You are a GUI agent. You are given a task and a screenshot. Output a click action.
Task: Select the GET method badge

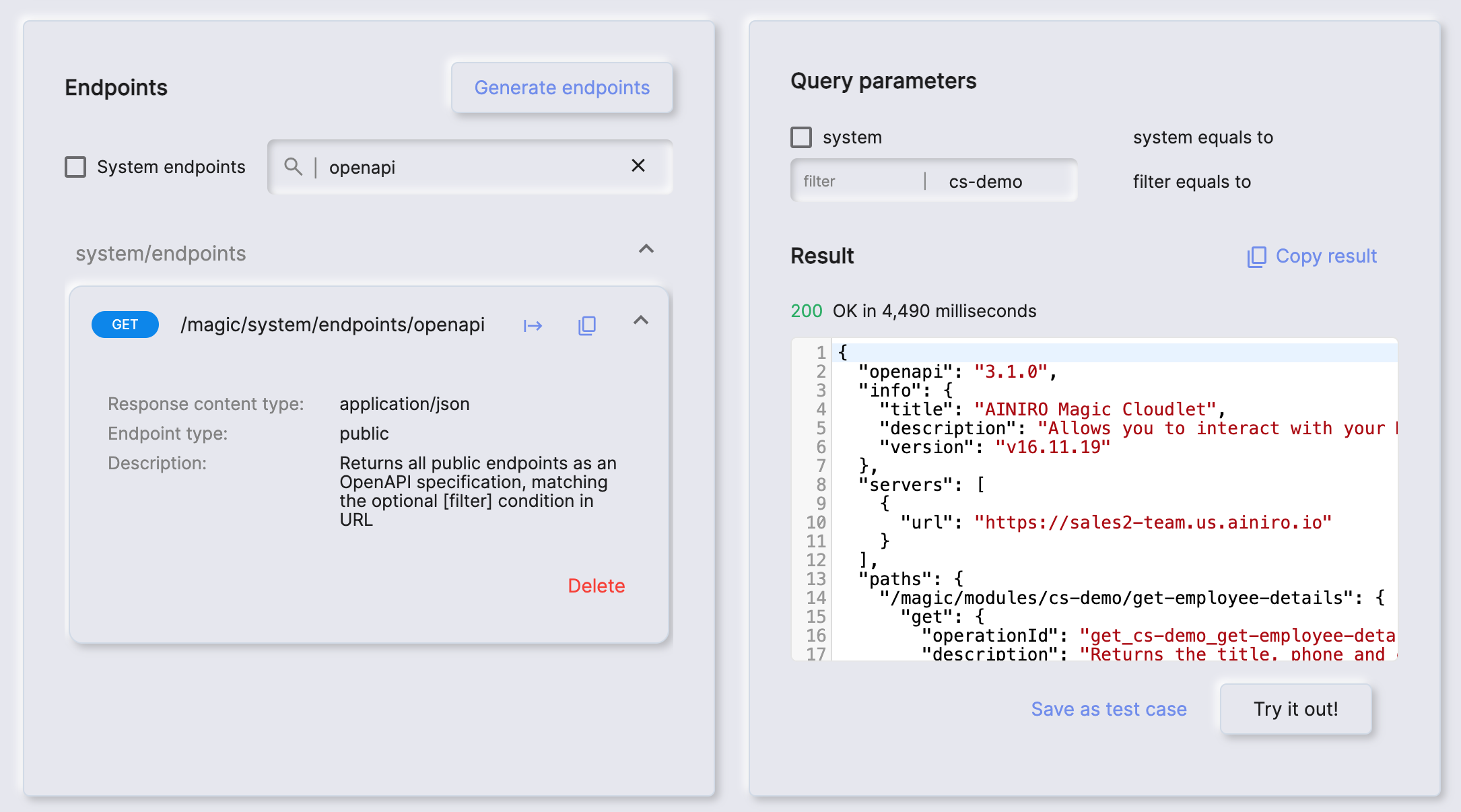125,325
